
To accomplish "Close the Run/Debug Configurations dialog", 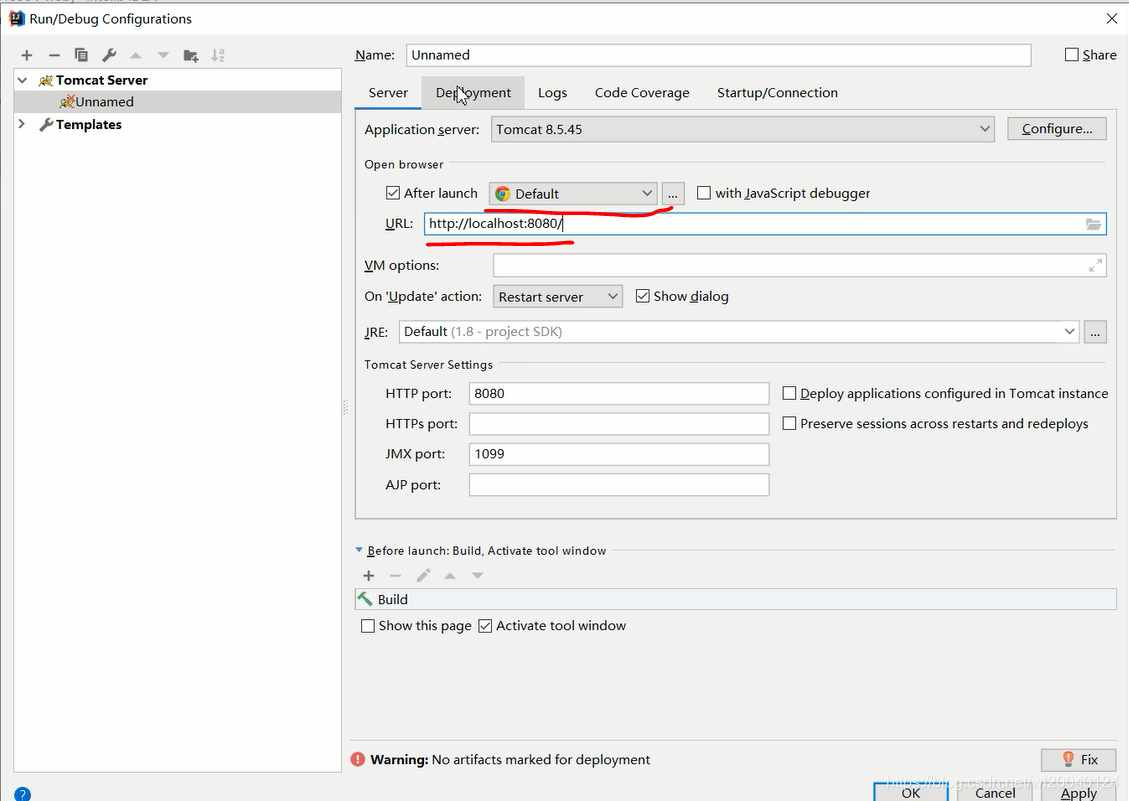I will (x=1111, y=19).
